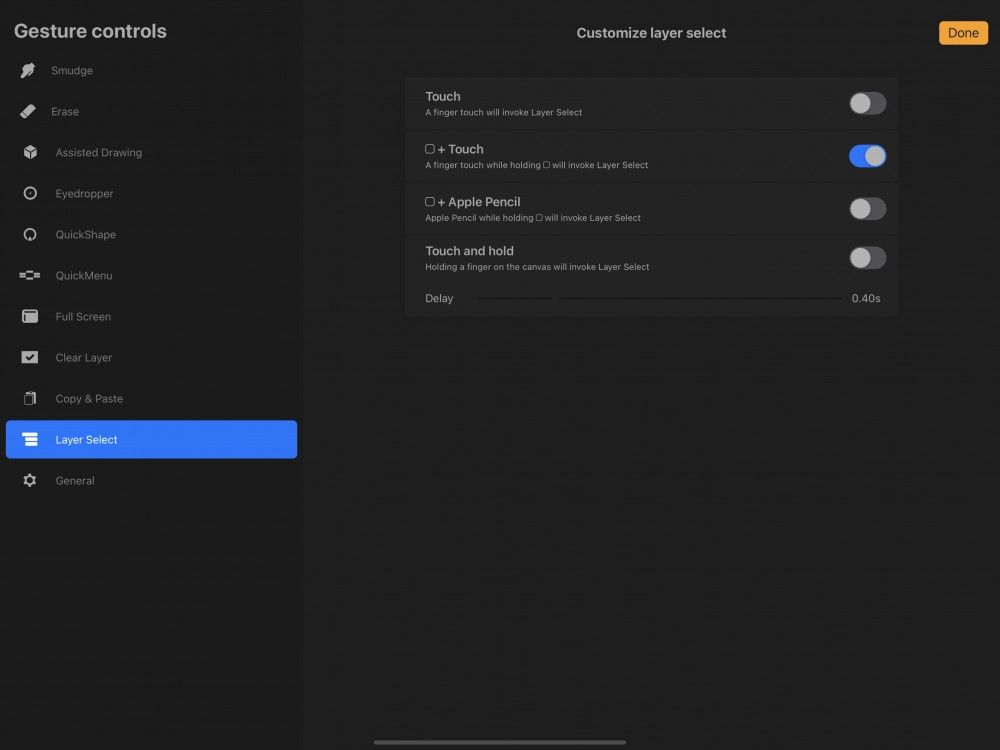The image size is (1000, 750).
Task: Select the Smudge gesture icon
Action: (30, 70)
